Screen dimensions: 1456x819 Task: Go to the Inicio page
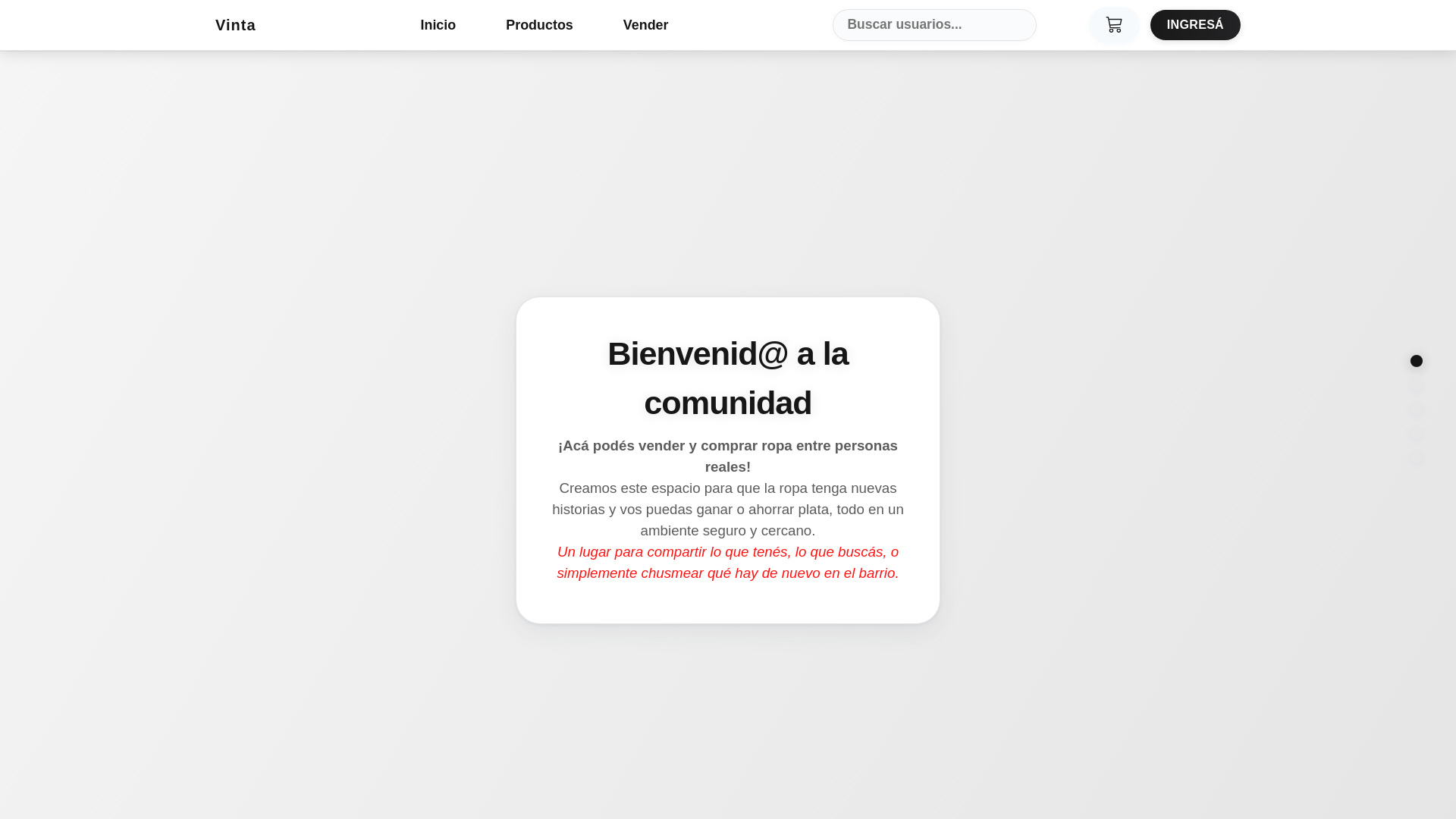point(438,25)
